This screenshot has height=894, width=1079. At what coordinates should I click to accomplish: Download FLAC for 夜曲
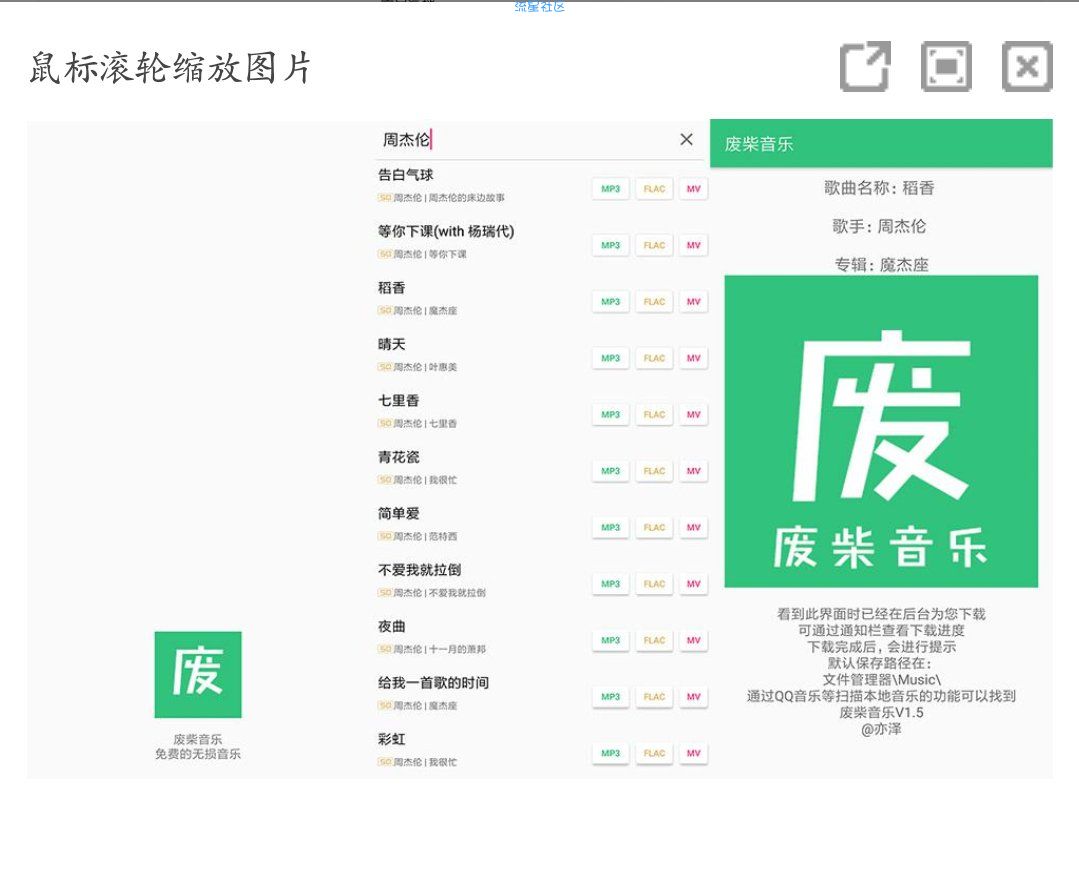coord(654,640)
